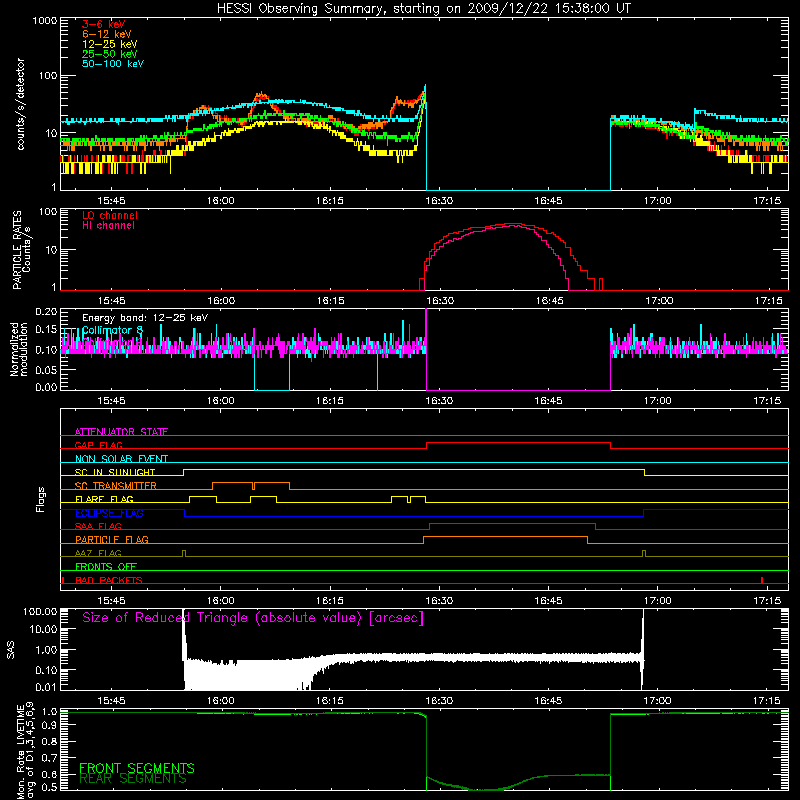
Task: Click the 0.20 tick on modulation axis
Action: pos(46,312)
